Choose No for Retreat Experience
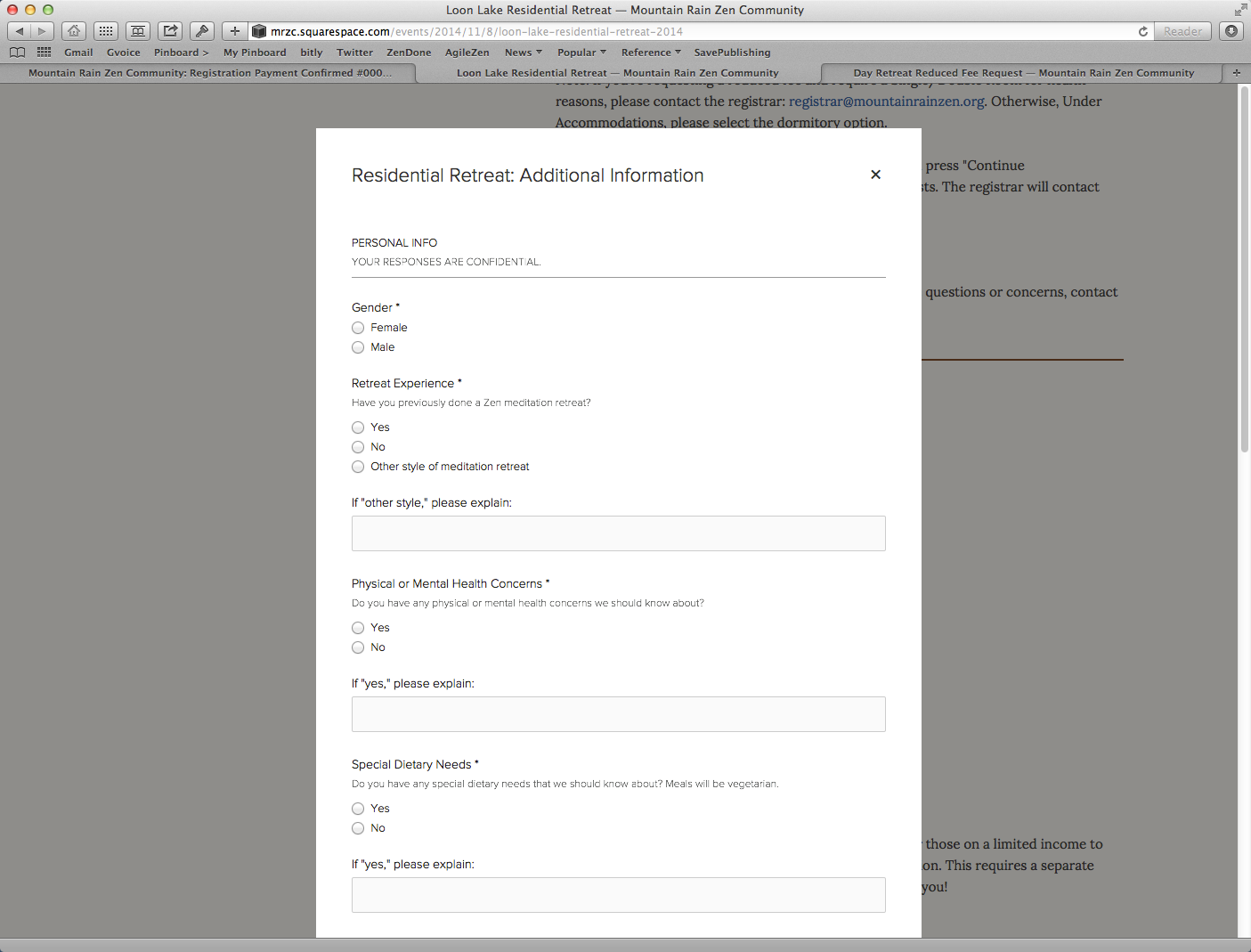1251x952 pixels. [358, 447]
